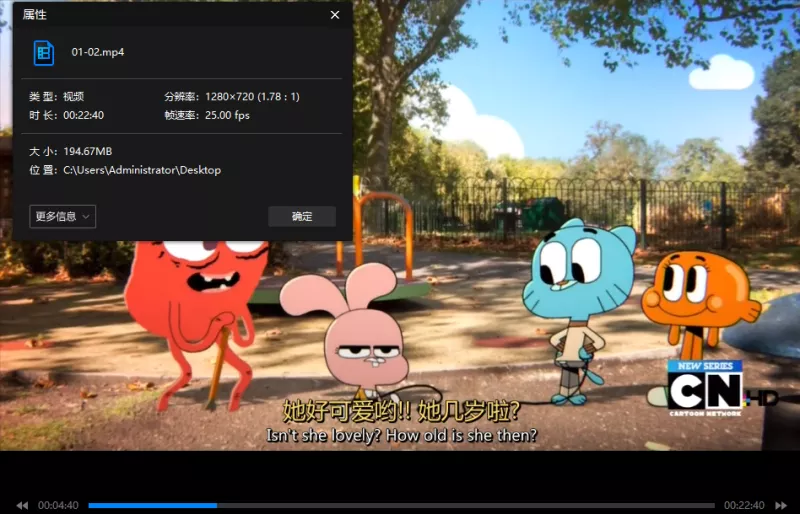Click the elapsed time 00:04:40 label
The height and width of the screenshot is (514, 800).
pyautogui.click(x=59, y=506)
